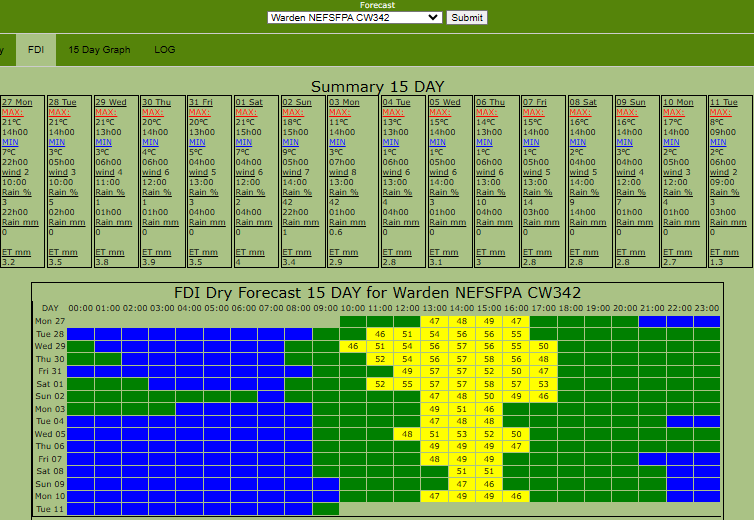The width and height of the screenshot is (754, 520).
Task: Open the Warden NEFSFPA CW342 station dropdown
Action: pyautogui.click(x=354, y=17)
